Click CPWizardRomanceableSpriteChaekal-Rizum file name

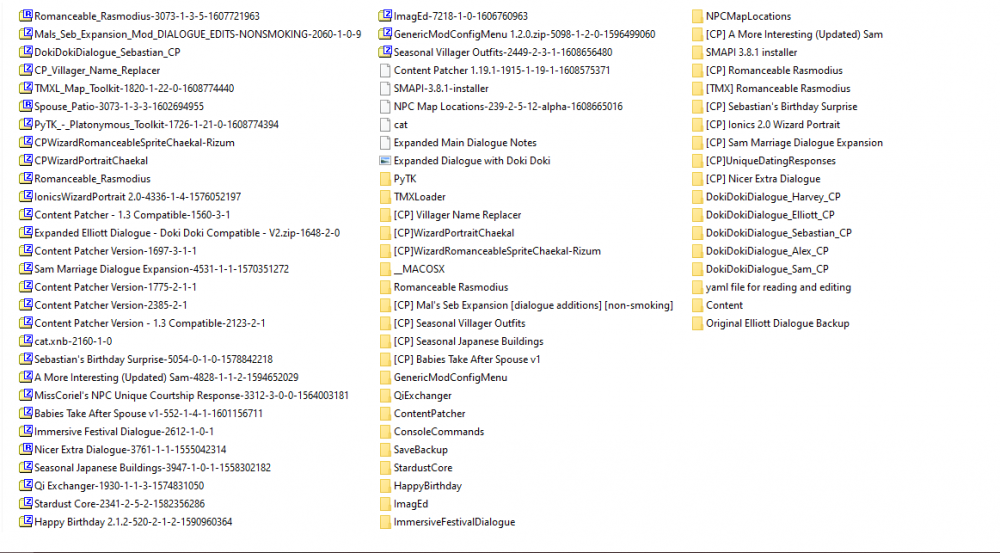[135, 142]
